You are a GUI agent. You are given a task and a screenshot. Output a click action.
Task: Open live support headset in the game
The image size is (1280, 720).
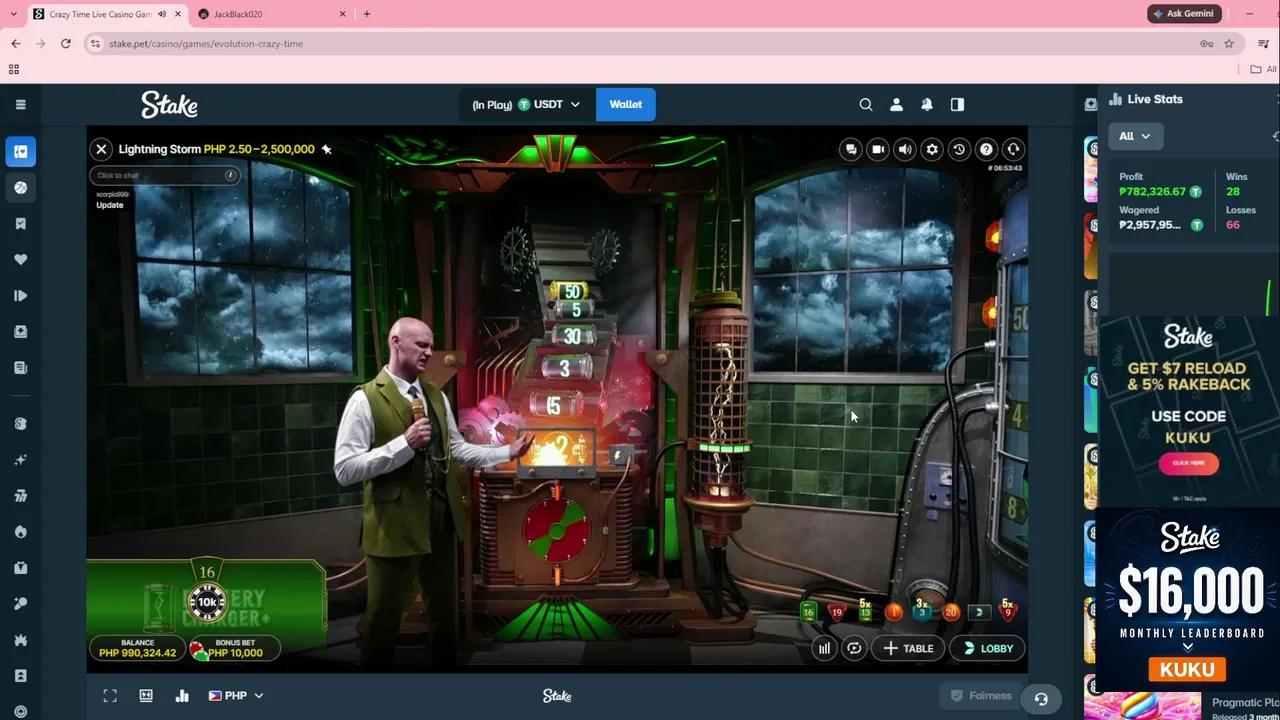click(1013, 149)
